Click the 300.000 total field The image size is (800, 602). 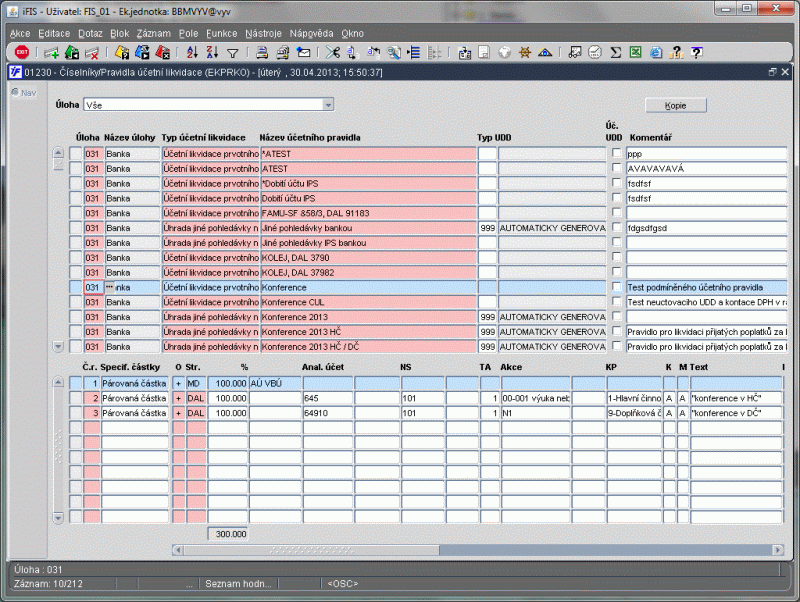tap(228, 534)
